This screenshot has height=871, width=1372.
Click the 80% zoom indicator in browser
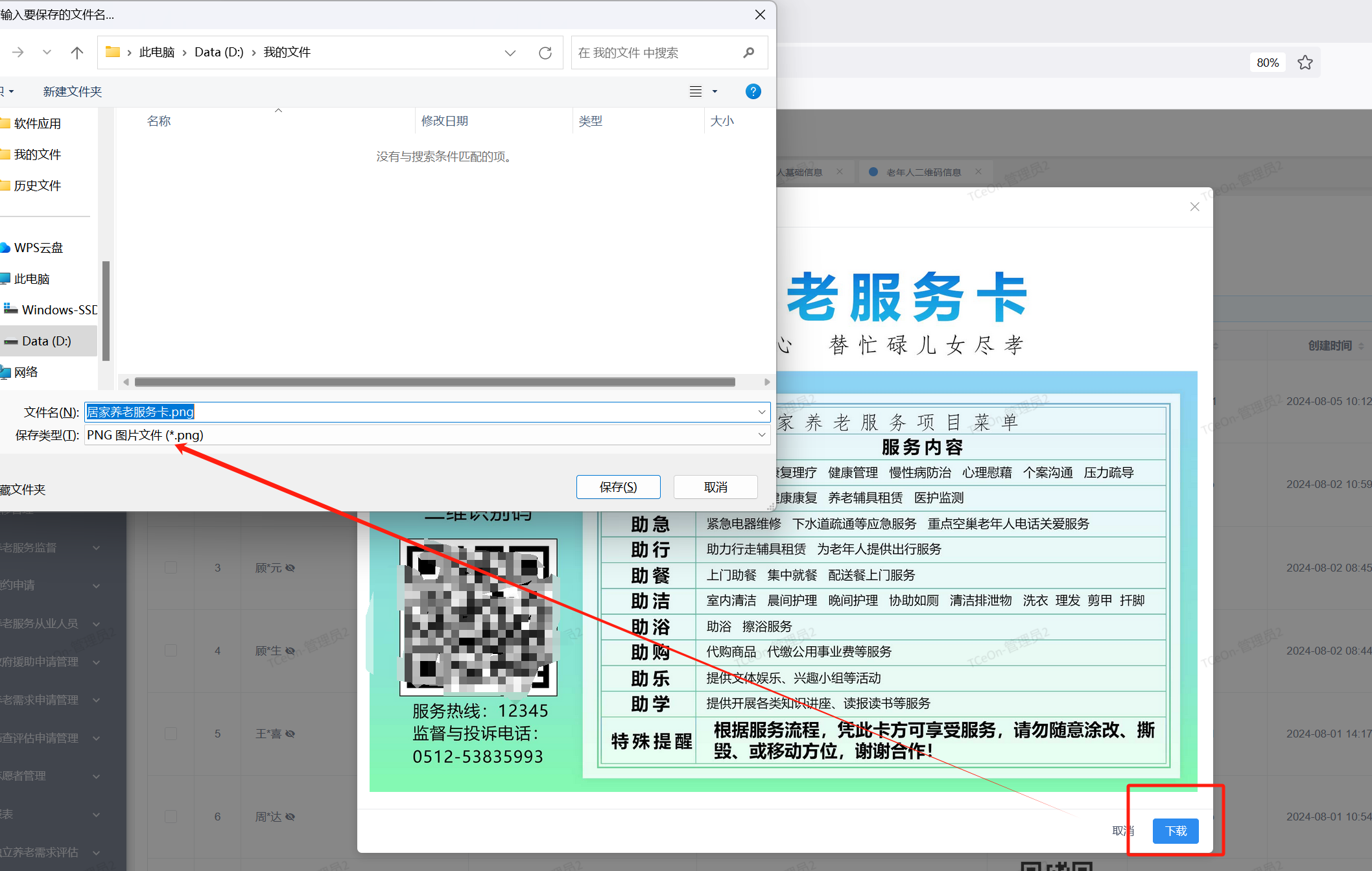coord(1268,63)
